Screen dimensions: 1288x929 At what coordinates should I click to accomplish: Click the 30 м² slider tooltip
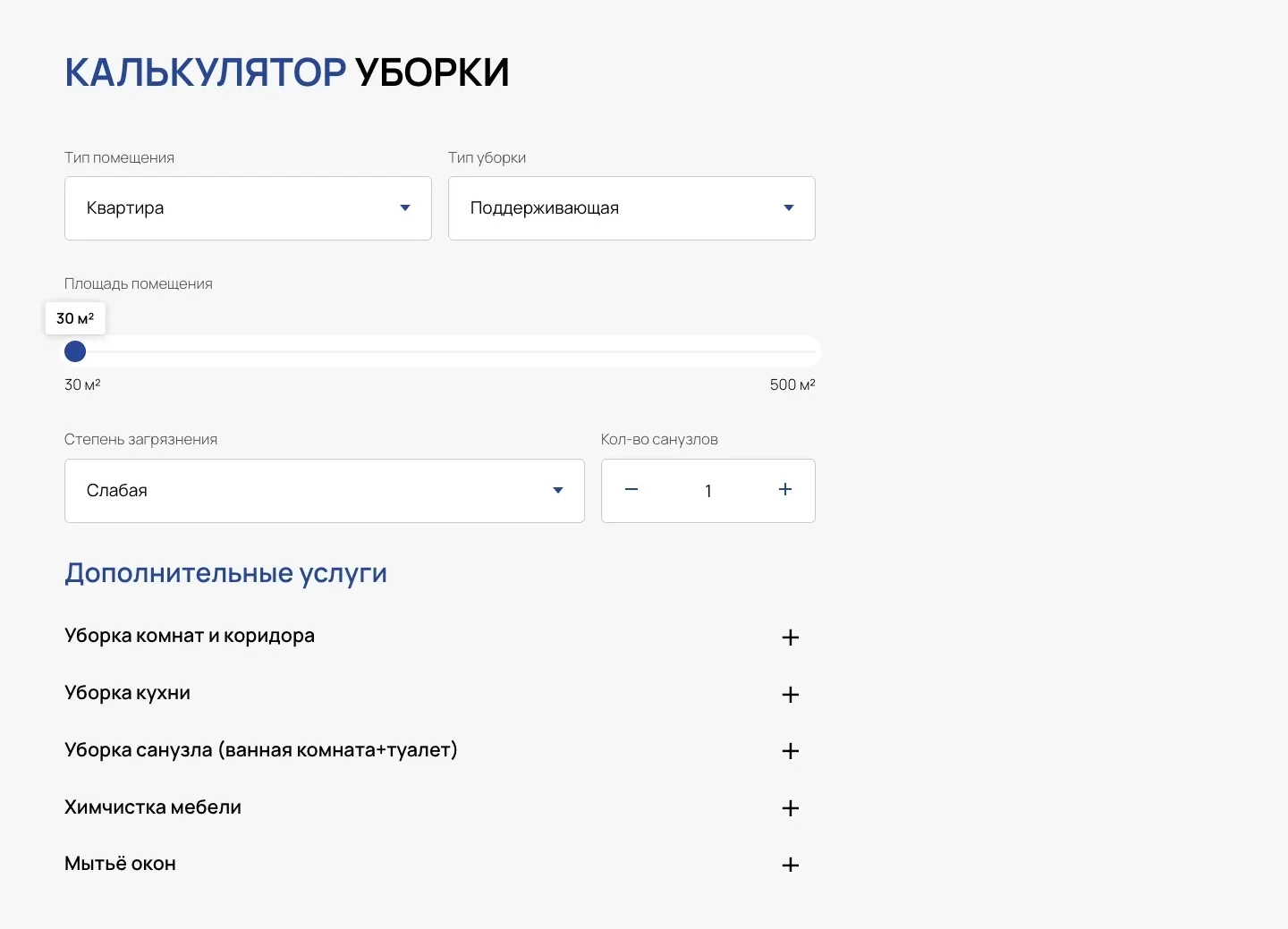75,318
